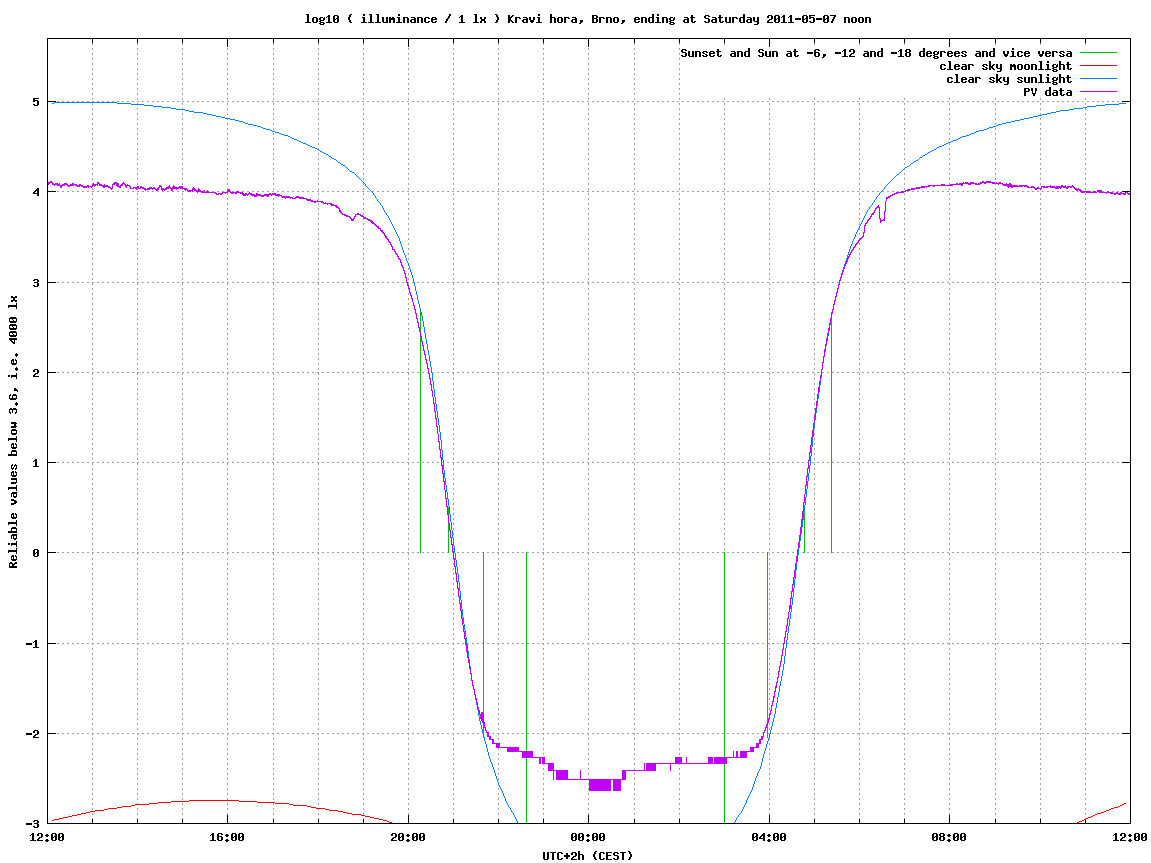Click the blue sunlight legend line sample

click(x=1098, y=79)
